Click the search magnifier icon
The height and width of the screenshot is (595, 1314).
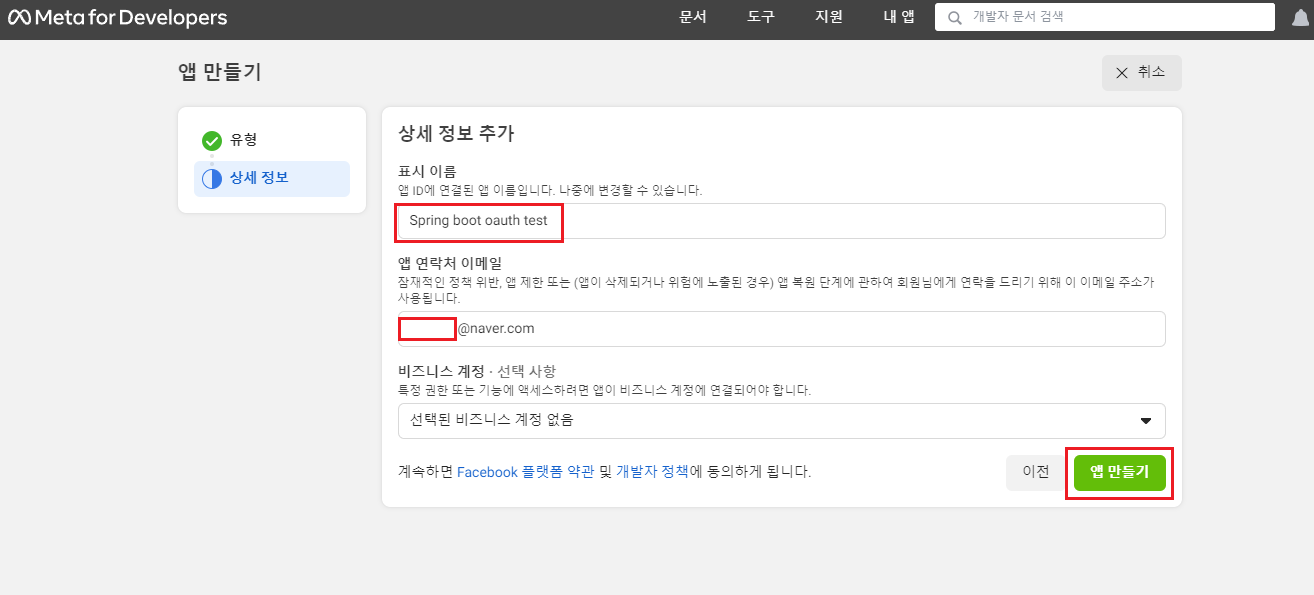tap(955, 17)
